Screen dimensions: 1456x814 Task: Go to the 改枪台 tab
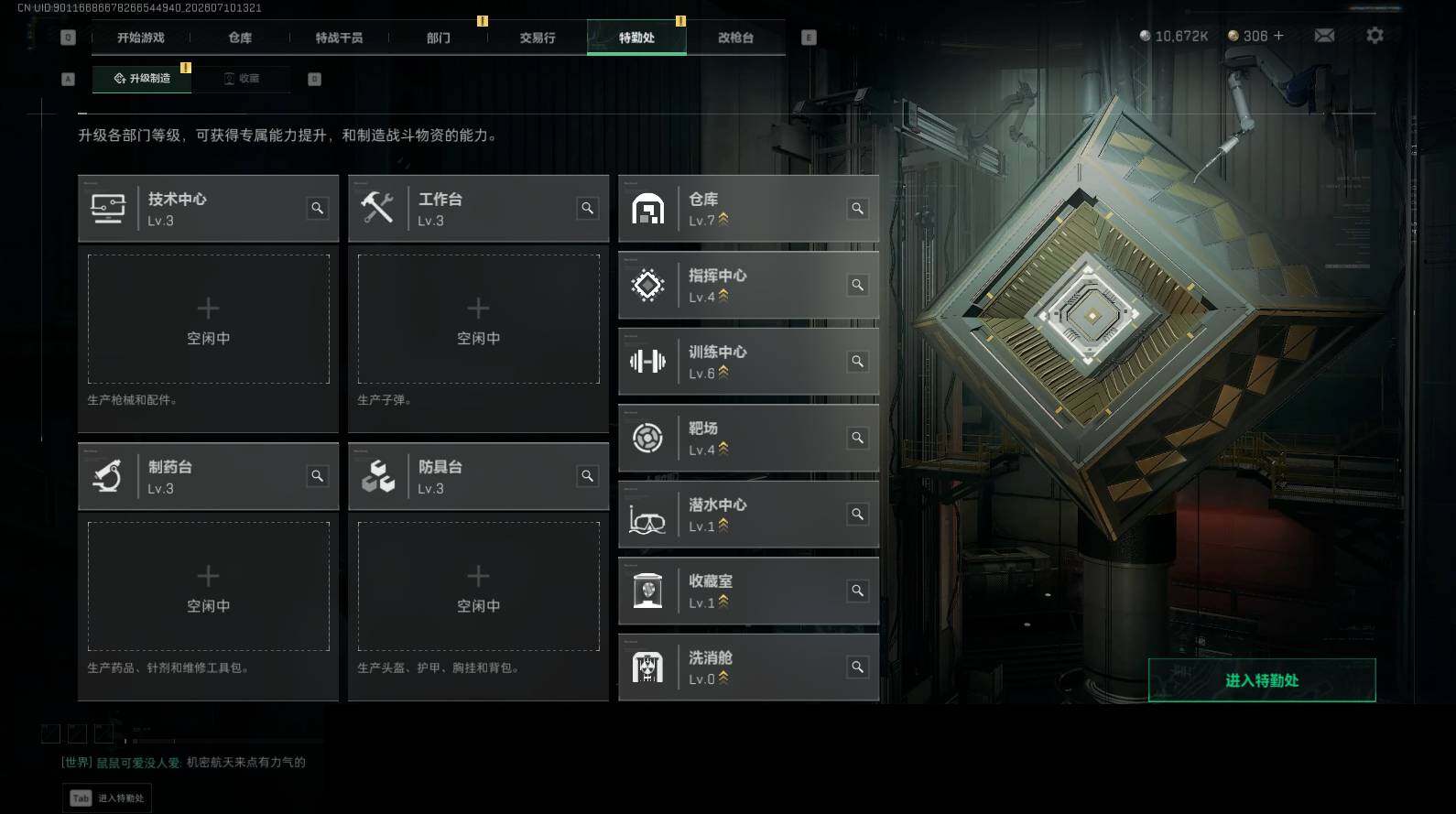pos(735,38)
